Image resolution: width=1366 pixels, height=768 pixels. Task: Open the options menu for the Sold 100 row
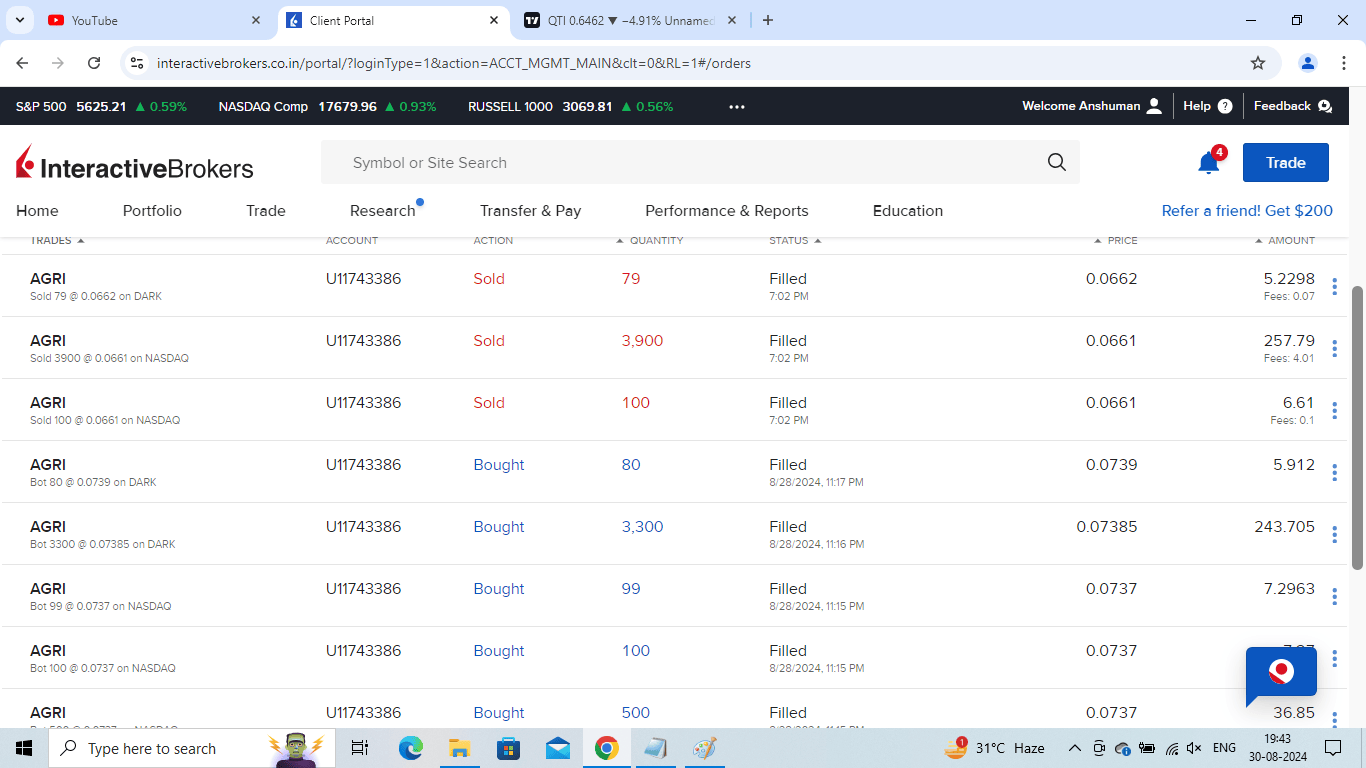tap(1334, 411)
